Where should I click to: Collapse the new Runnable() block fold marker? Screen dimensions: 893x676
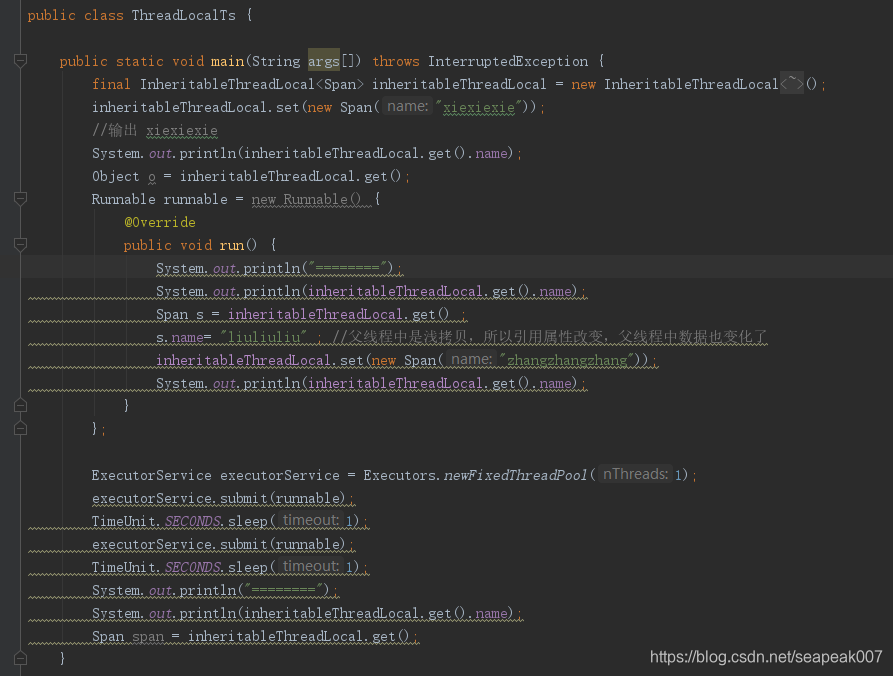pos(21,199)
